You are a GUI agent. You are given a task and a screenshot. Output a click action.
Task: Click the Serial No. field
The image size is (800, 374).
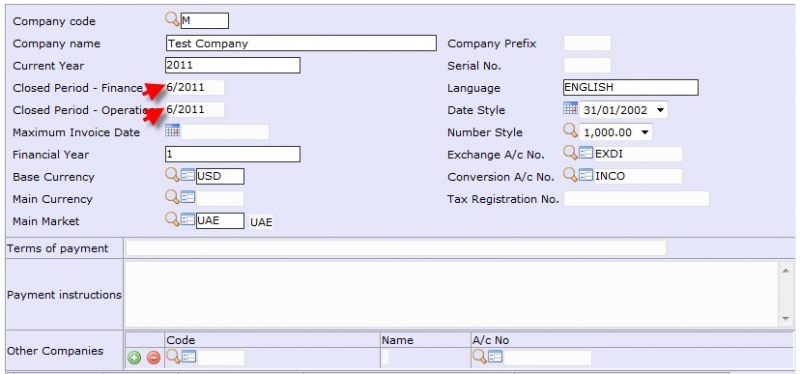pos(587,65)
